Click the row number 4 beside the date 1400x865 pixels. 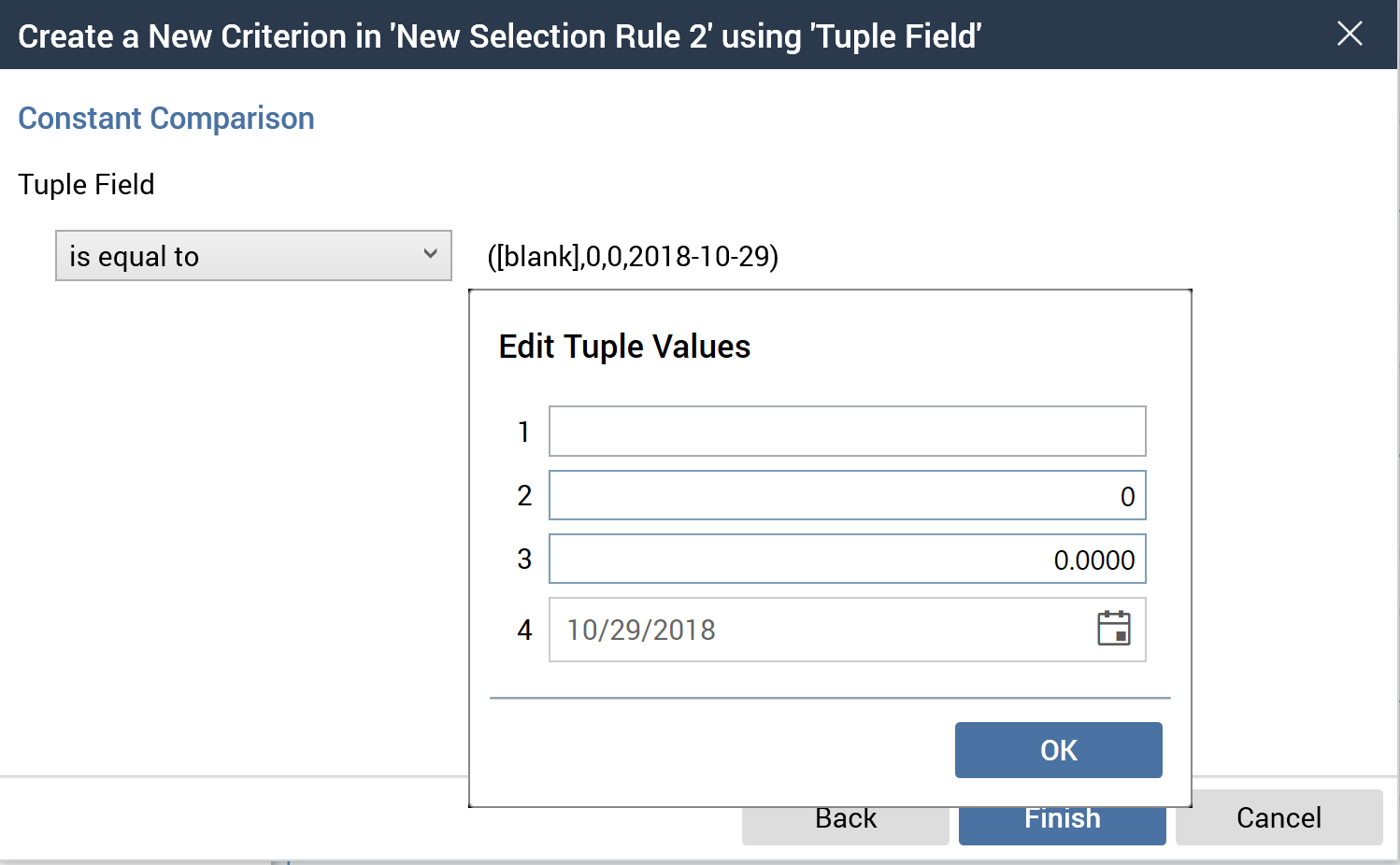point(524,631)
